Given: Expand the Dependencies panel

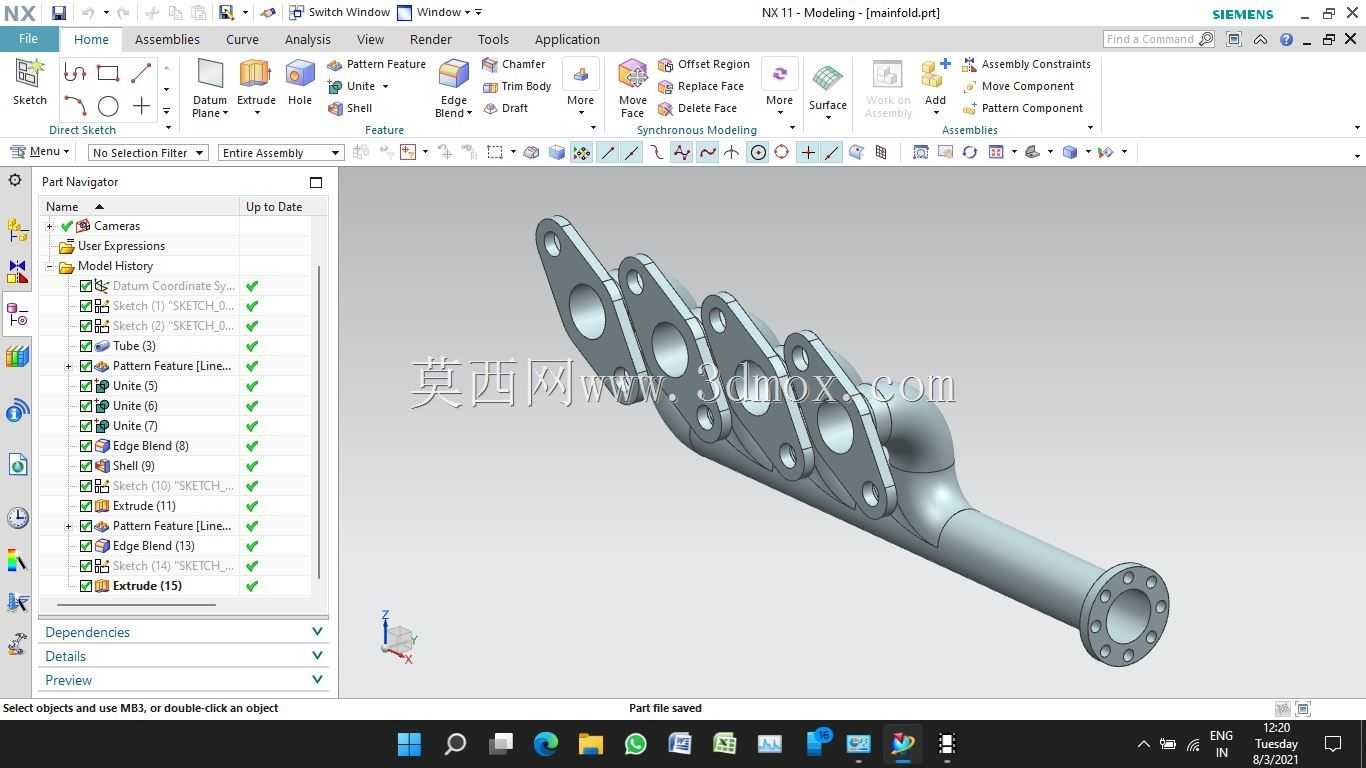Looking at the screenshot, I should coord(183,632).
